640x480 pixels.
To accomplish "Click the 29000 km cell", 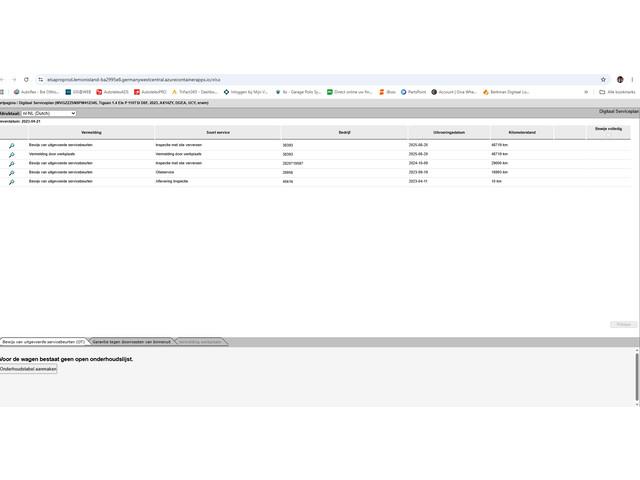I will 499,163.
